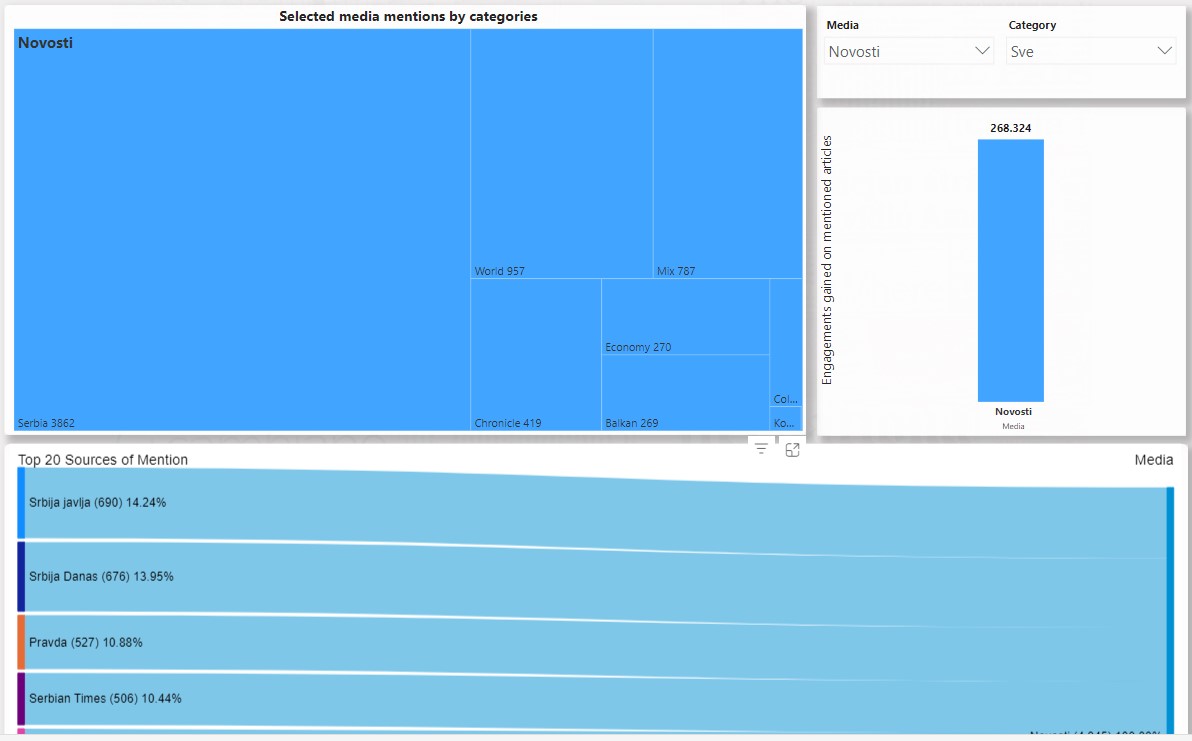This screenshot has height=741, width=1192.
Task: Click the 'Srbija javlja (690) 14.24%' label
Action: click(x=97, y=502)
